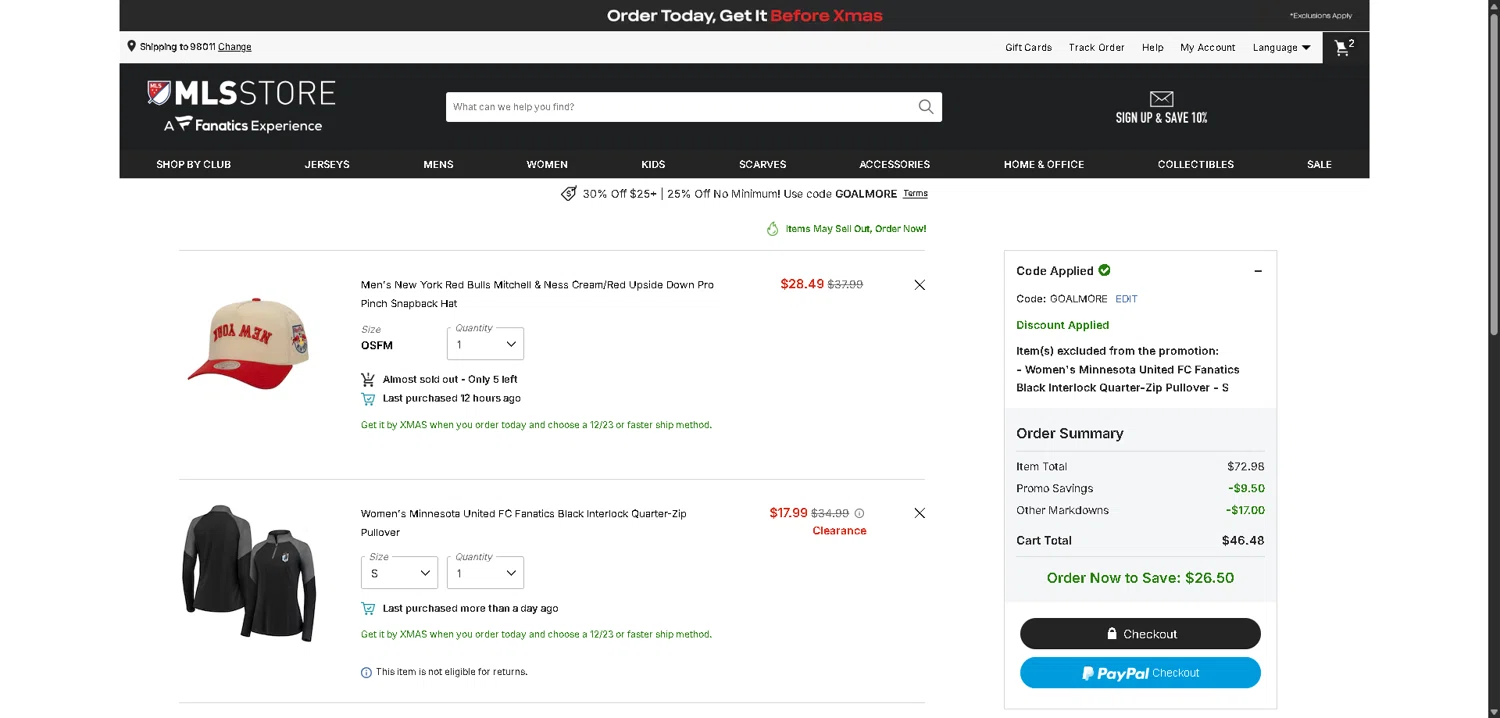
Task: Open the Kids menu
Action: click(653, 164)
